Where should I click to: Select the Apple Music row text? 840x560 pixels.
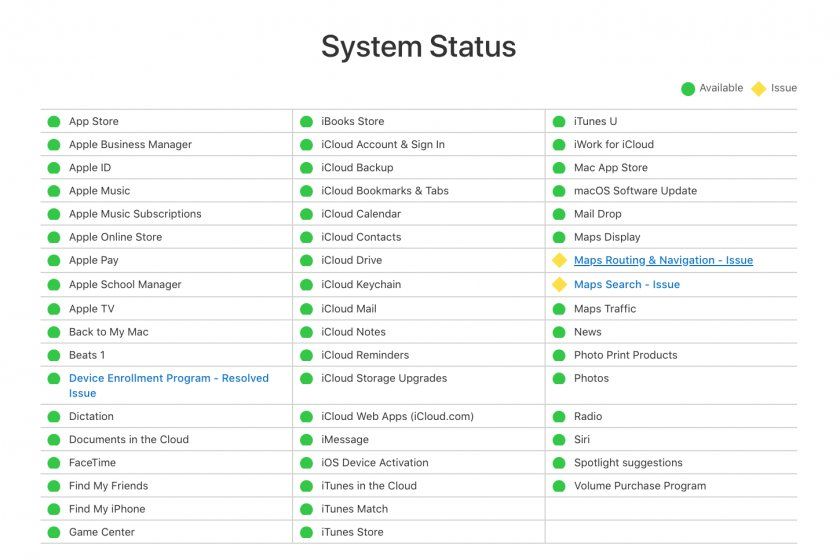[100, 191]
